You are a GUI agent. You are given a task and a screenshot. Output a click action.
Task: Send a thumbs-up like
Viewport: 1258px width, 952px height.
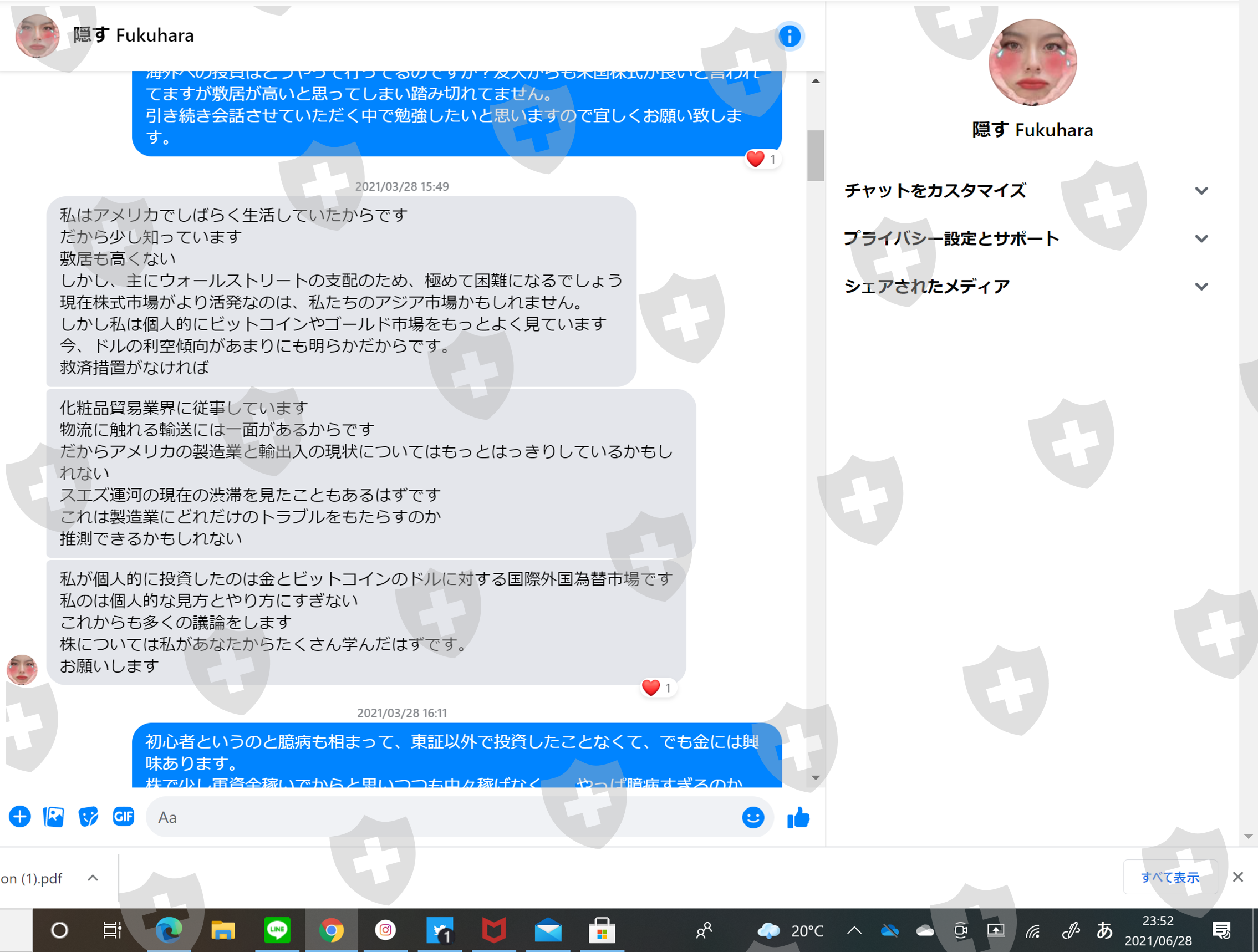[x=798, y=818]
